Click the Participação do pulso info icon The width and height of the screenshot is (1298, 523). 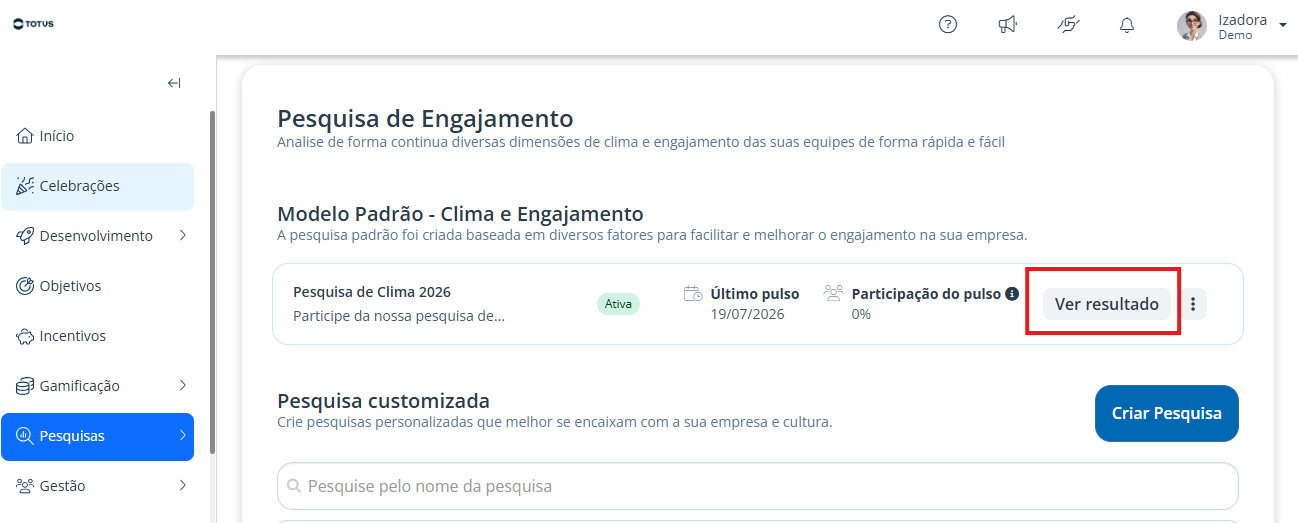click(x=1012, y=294)
